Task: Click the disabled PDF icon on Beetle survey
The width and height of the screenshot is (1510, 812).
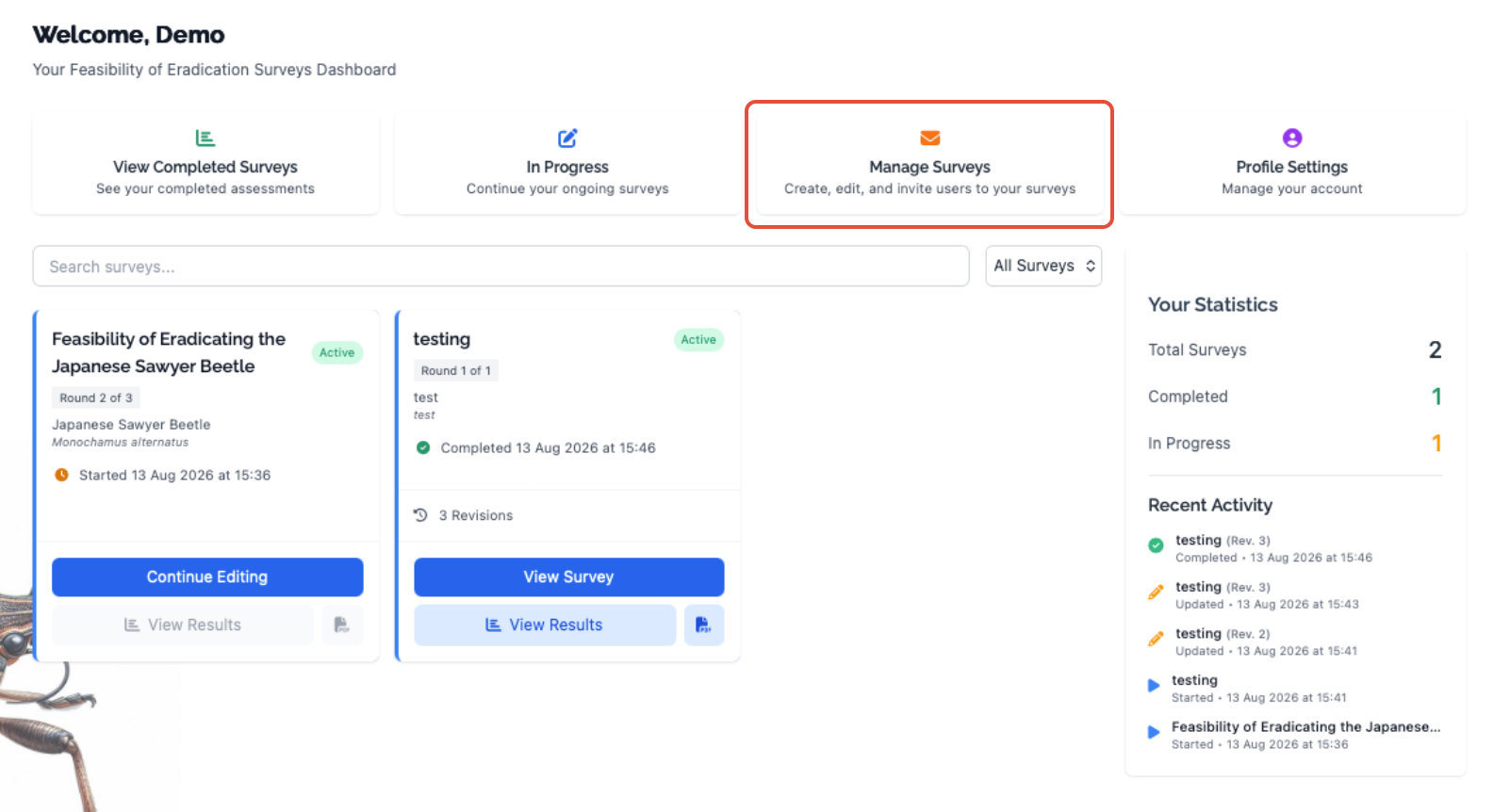Action: click(342, 625)
